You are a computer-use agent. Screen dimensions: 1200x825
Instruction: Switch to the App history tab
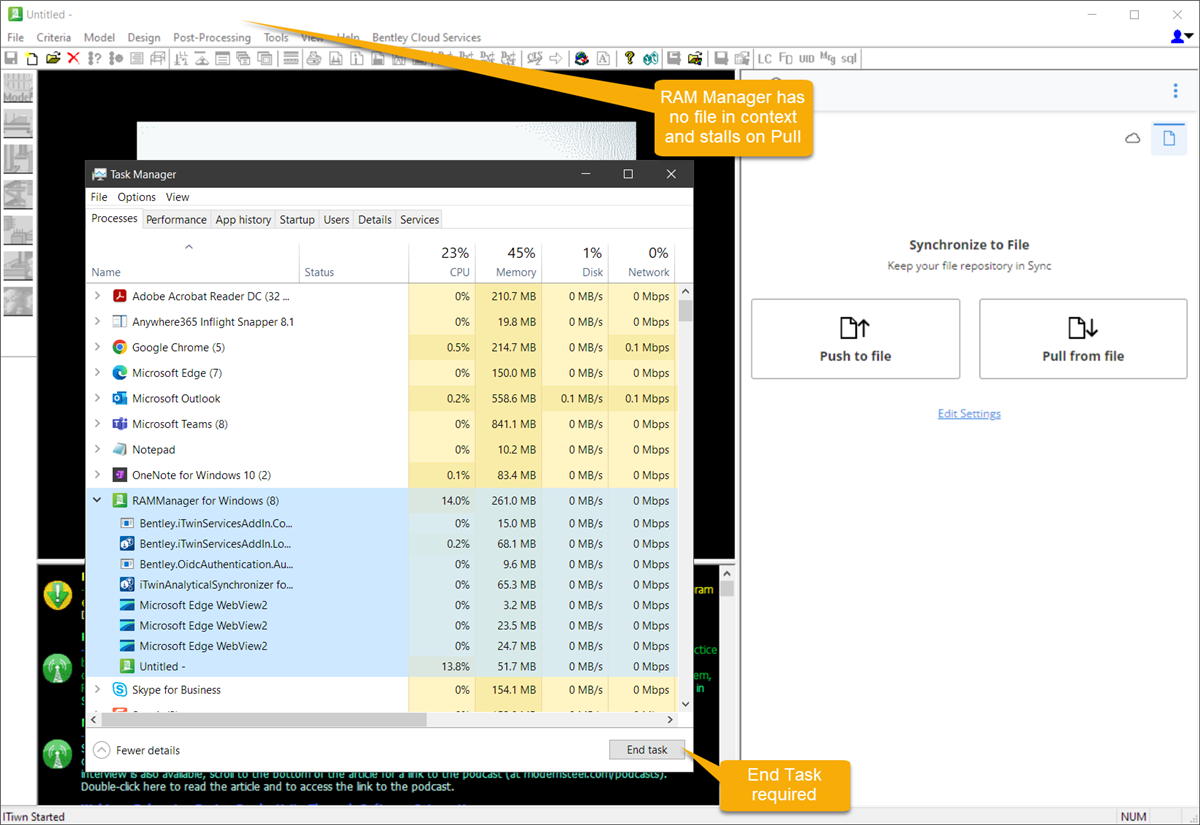243,220
